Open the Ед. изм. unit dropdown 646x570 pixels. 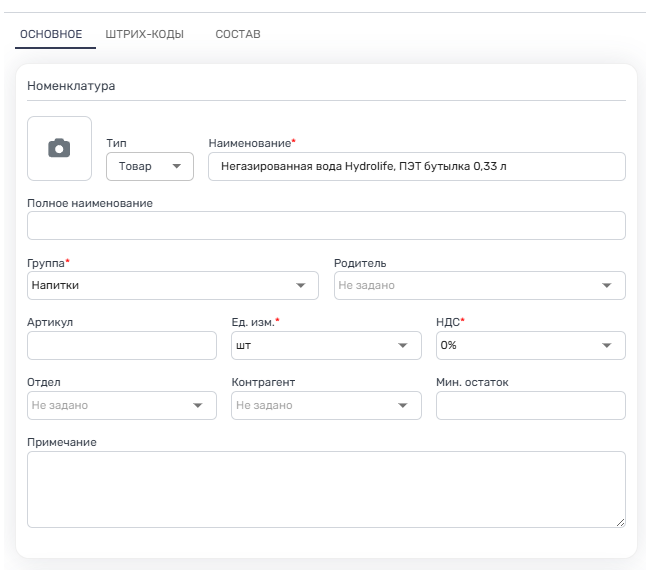coord(324,346)
